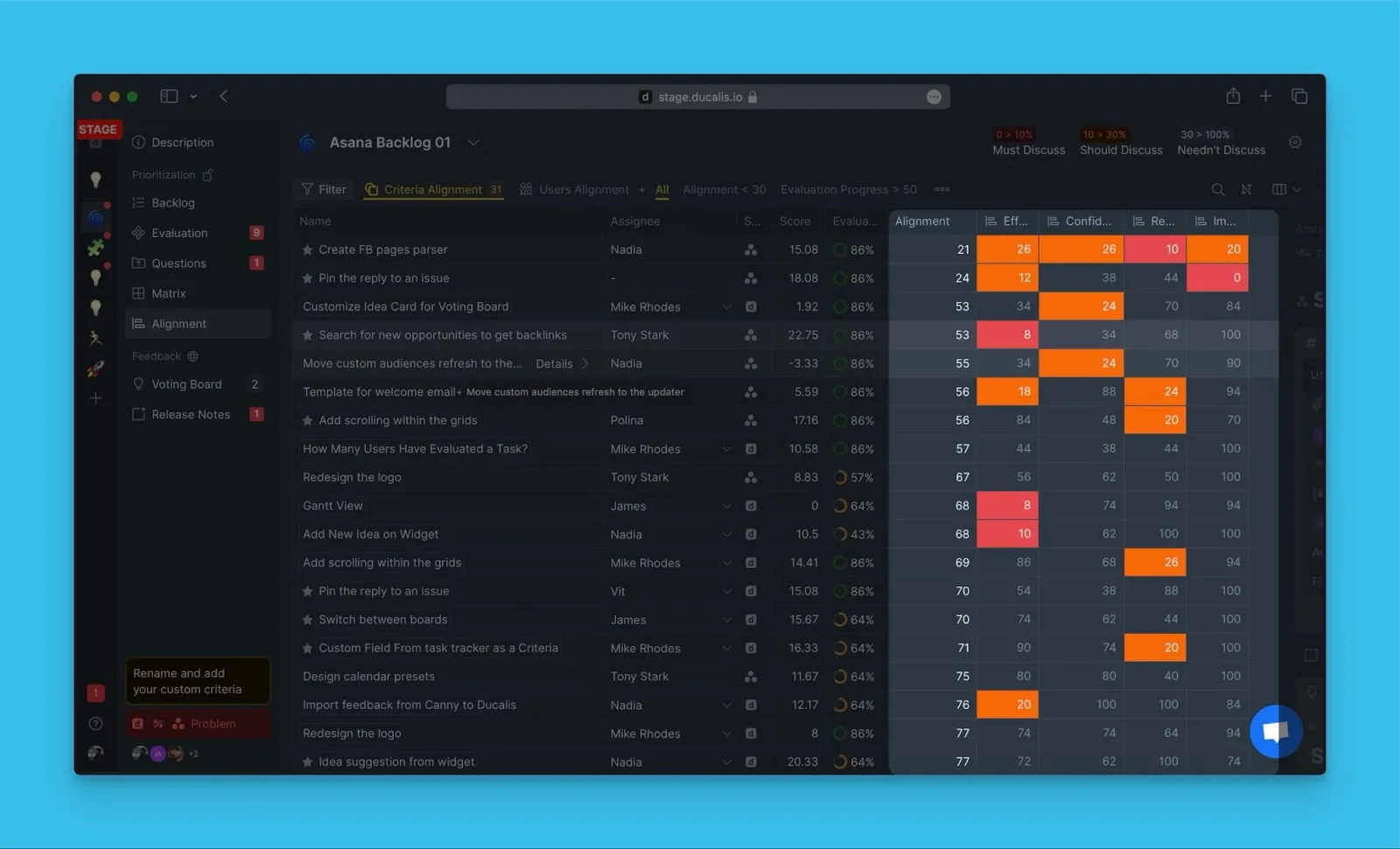Click the red Effort cell showing 8 for Gantt View
This screenshot has width=1400, height=849.
tap(1007, 506)
